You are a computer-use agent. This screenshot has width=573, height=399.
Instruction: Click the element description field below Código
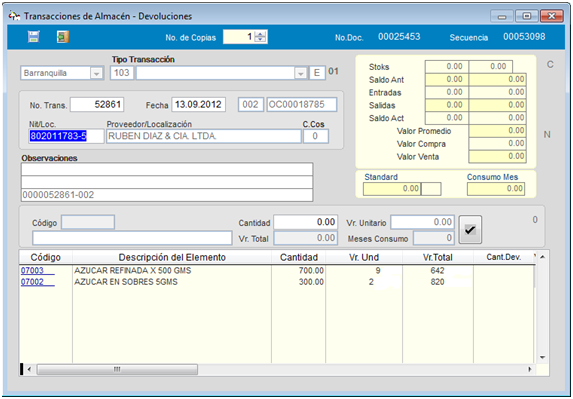coord(132,238)
